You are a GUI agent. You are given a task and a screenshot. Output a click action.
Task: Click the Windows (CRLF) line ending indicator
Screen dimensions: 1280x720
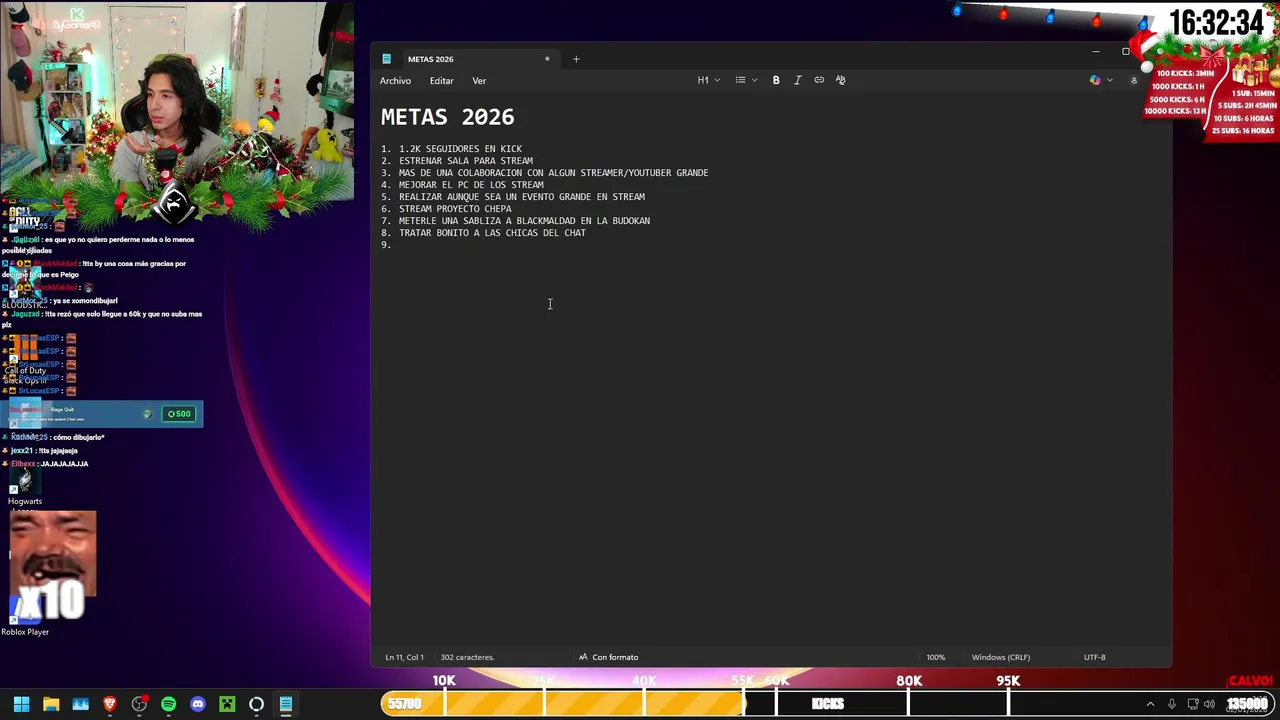[1000, 657]
